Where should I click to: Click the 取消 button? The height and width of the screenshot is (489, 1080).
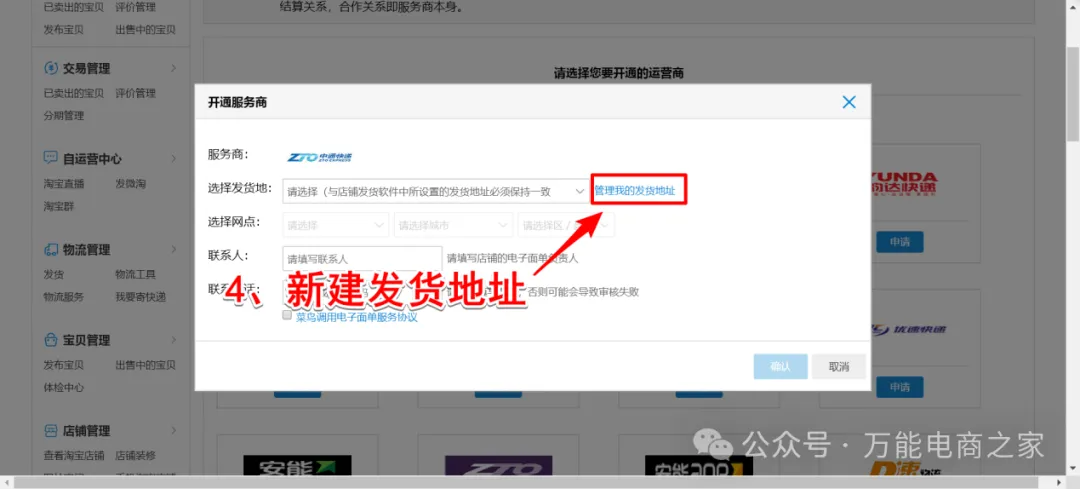click(x=838, y=367)
